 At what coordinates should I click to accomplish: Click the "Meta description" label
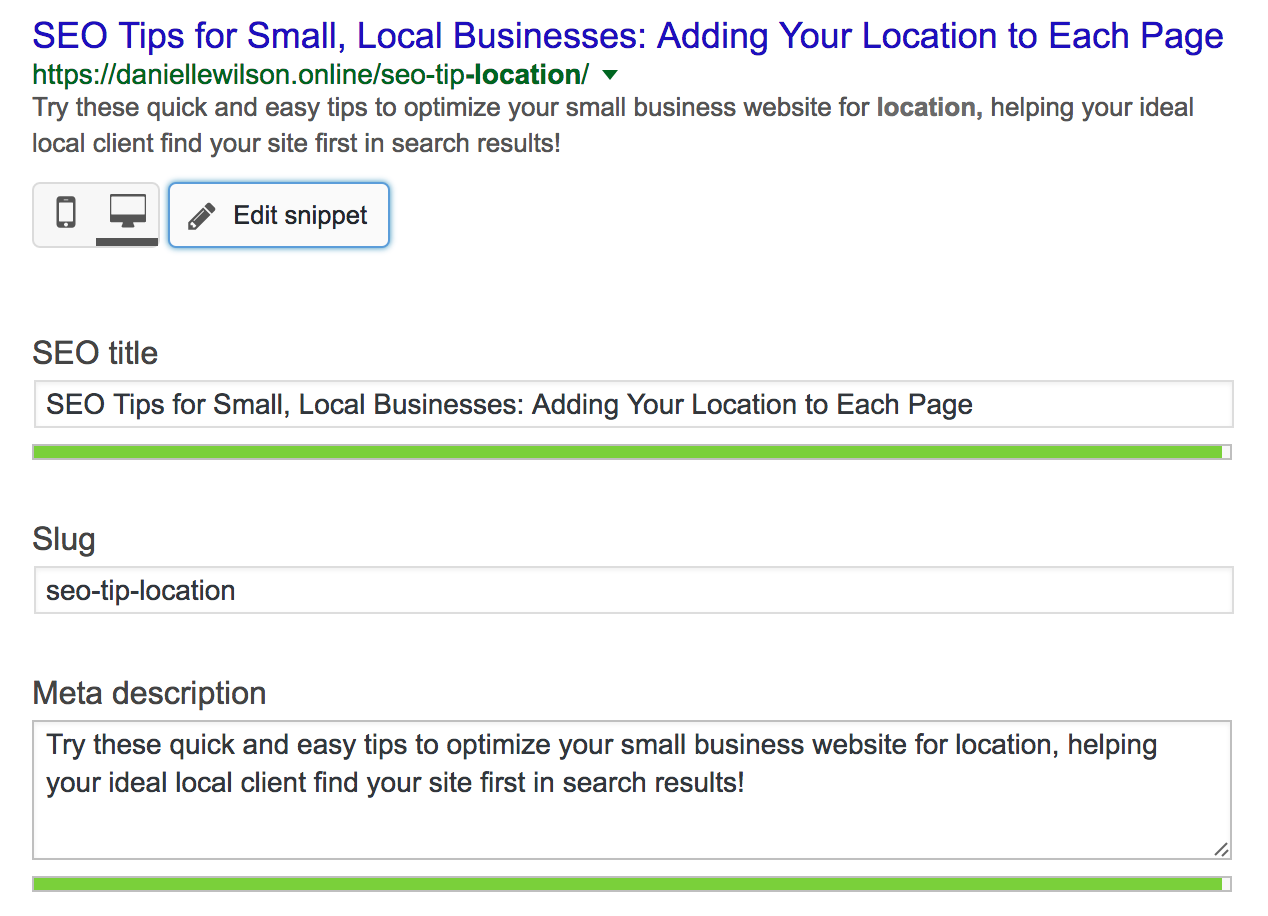[149, 693]
